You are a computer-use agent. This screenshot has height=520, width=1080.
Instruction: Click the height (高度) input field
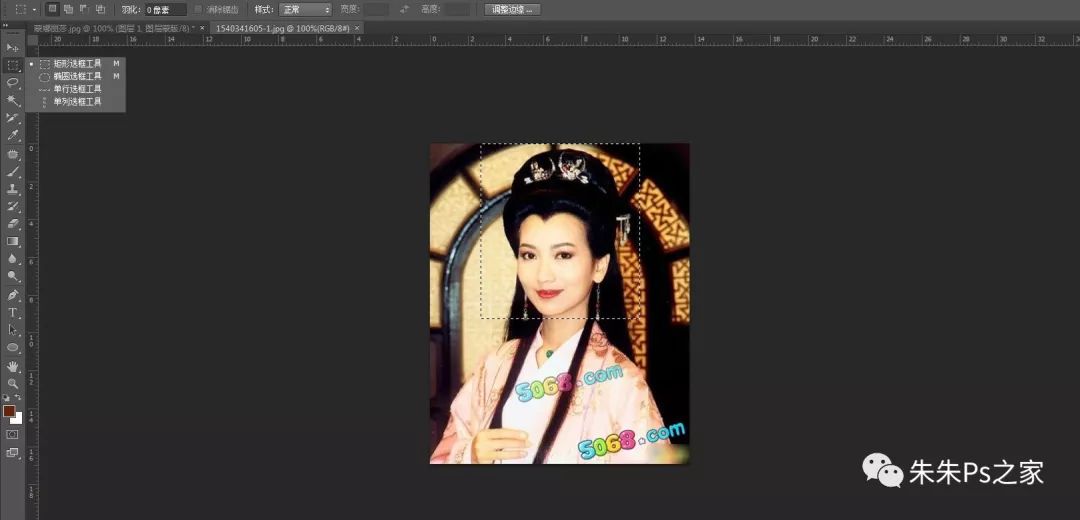[x=457, y=10]
